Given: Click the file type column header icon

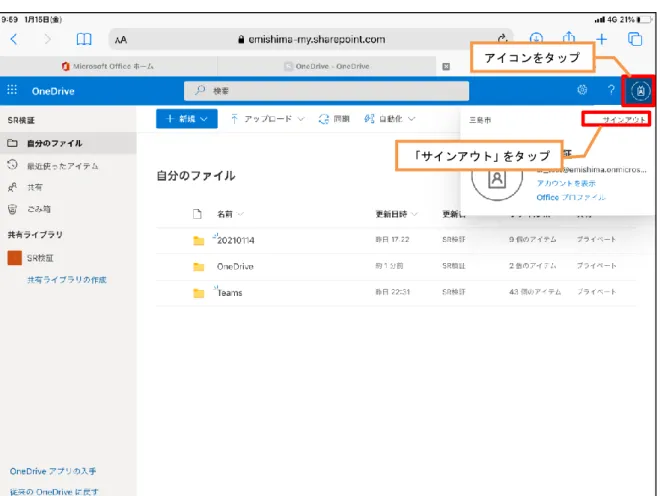Looking at the screenshot, I should (x=197, y=214).
